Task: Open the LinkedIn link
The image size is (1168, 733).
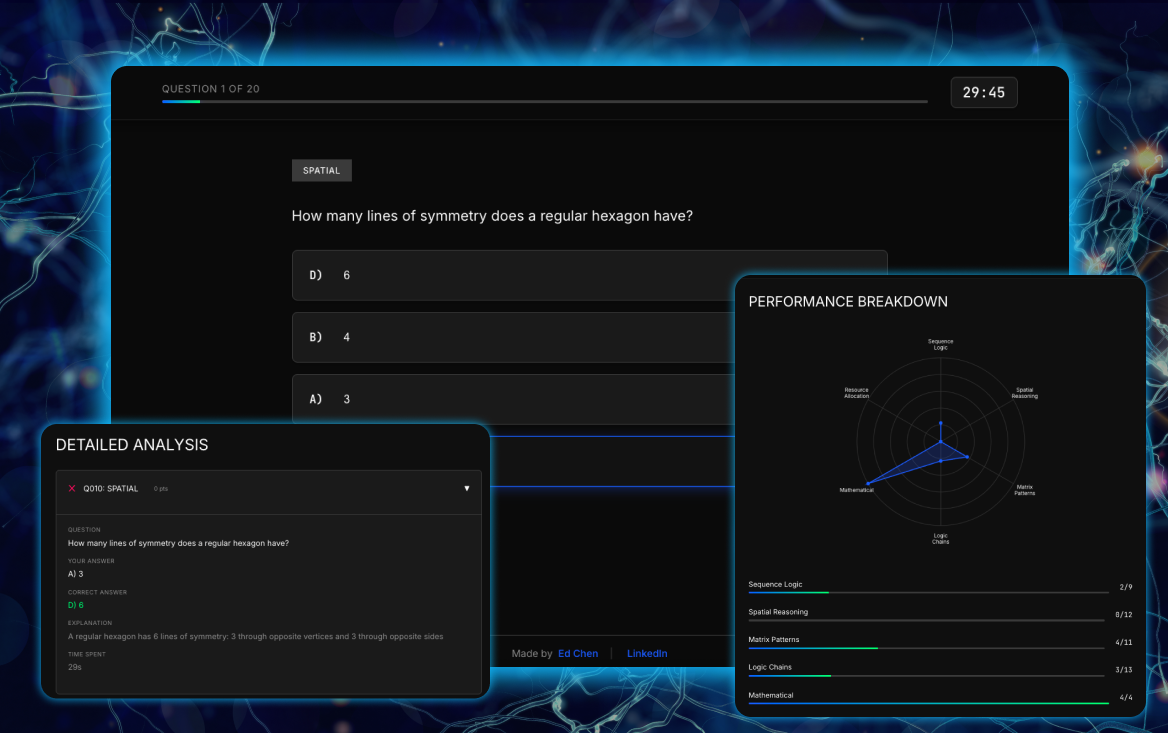Action: (x=647, y=653)
